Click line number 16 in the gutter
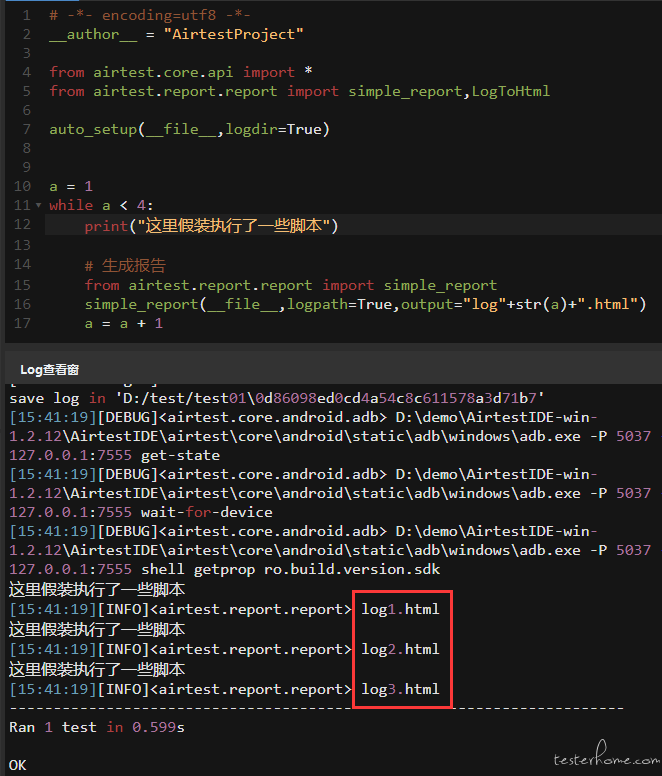This screenshot has width=662, height=776. (x=22, y=304)
